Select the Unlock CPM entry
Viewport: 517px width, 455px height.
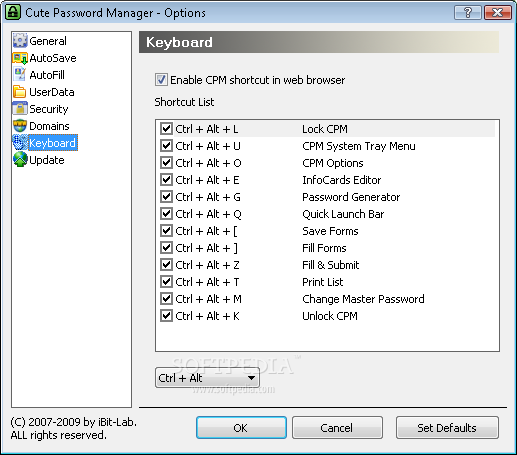tap(330, 316)
